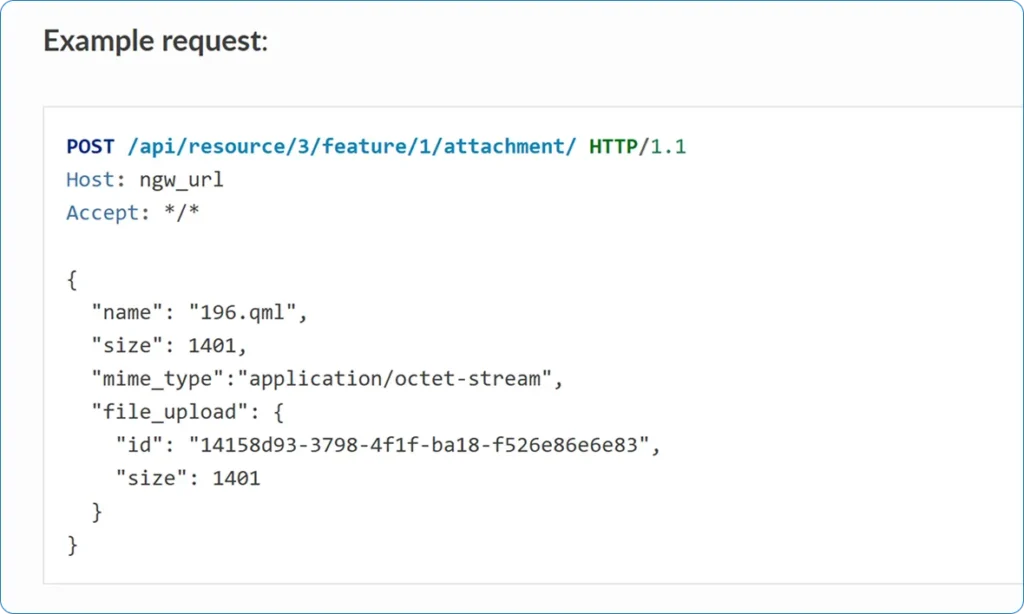Click the 1.1 version number
The image size is (1024, 614).
point(668,147)
